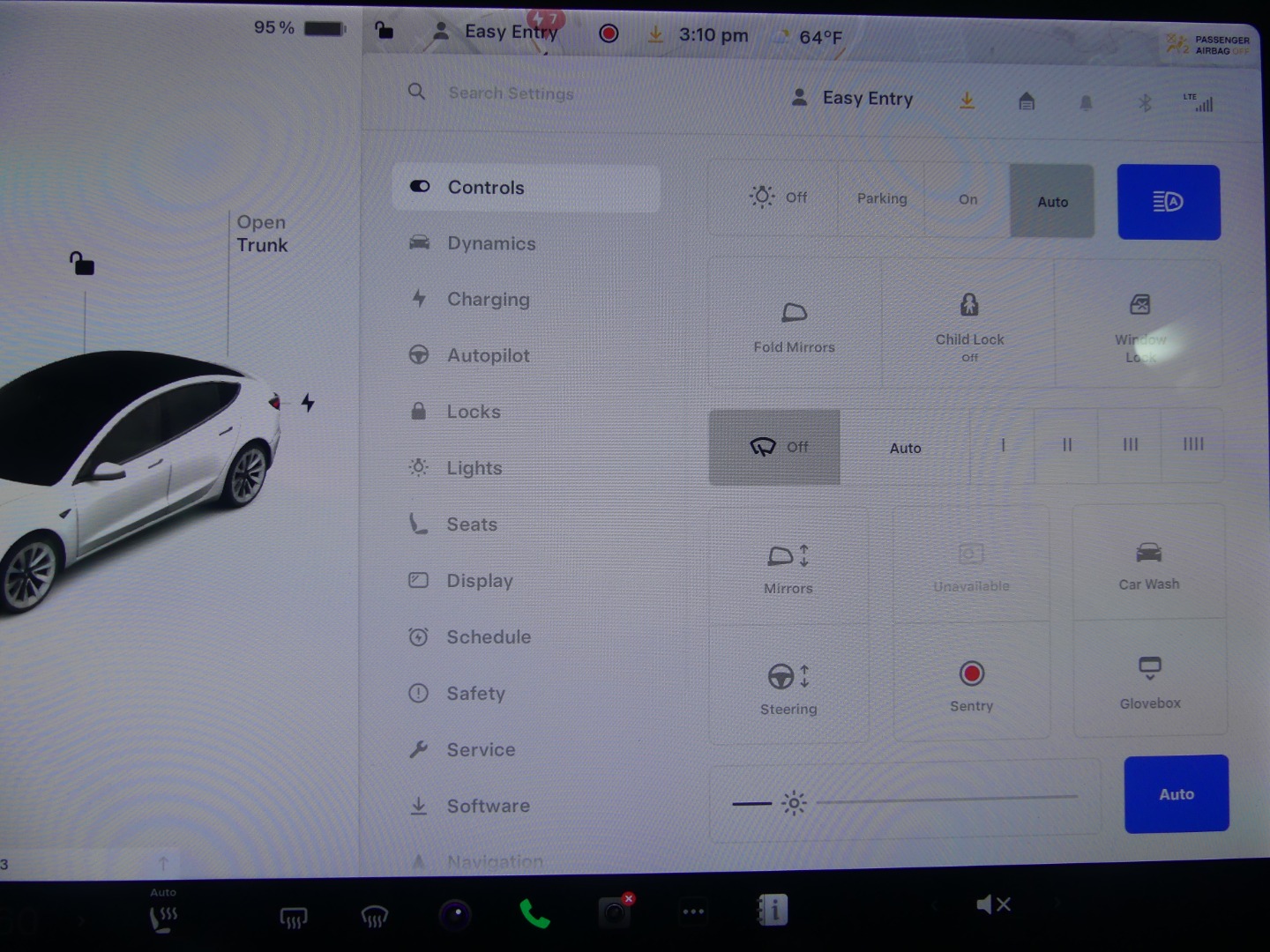Screen dimensions: 1270x952
Task: Unmute the volume speaker icon
Action: [x=992, y=904]
